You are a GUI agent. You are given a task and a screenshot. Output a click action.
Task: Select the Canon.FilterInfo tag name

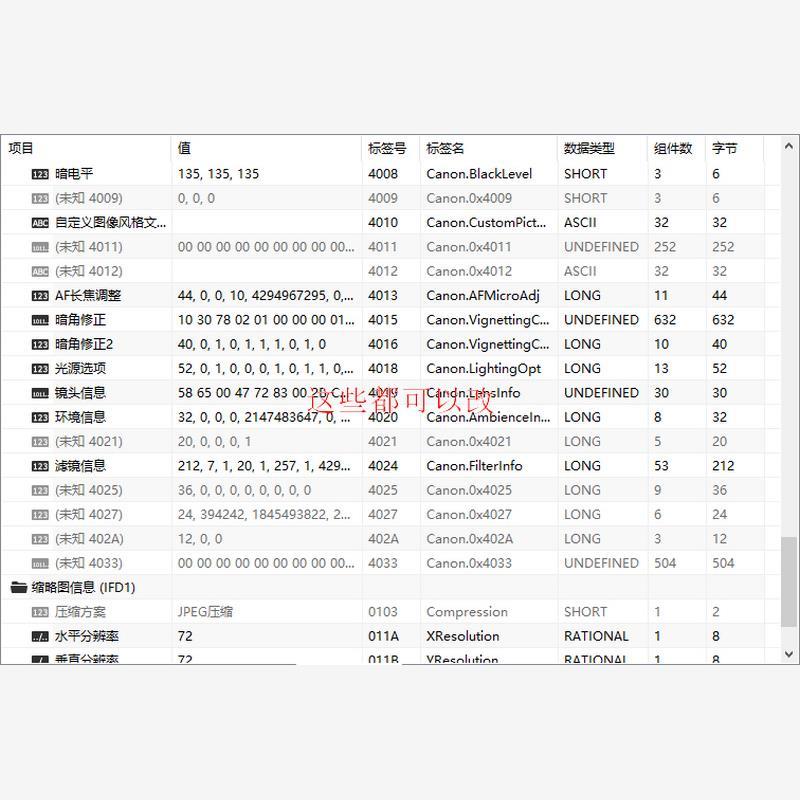(474, 466)
